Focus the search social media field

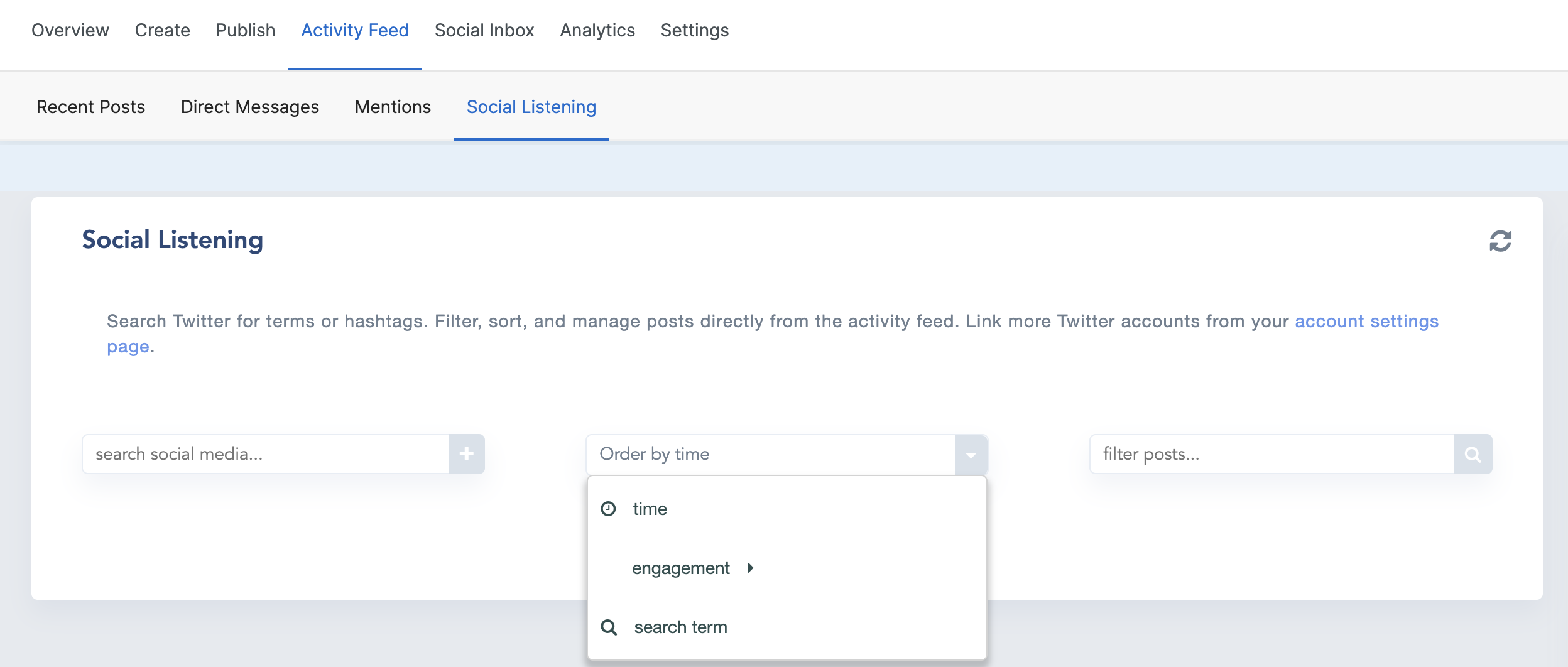click(265, 453)
